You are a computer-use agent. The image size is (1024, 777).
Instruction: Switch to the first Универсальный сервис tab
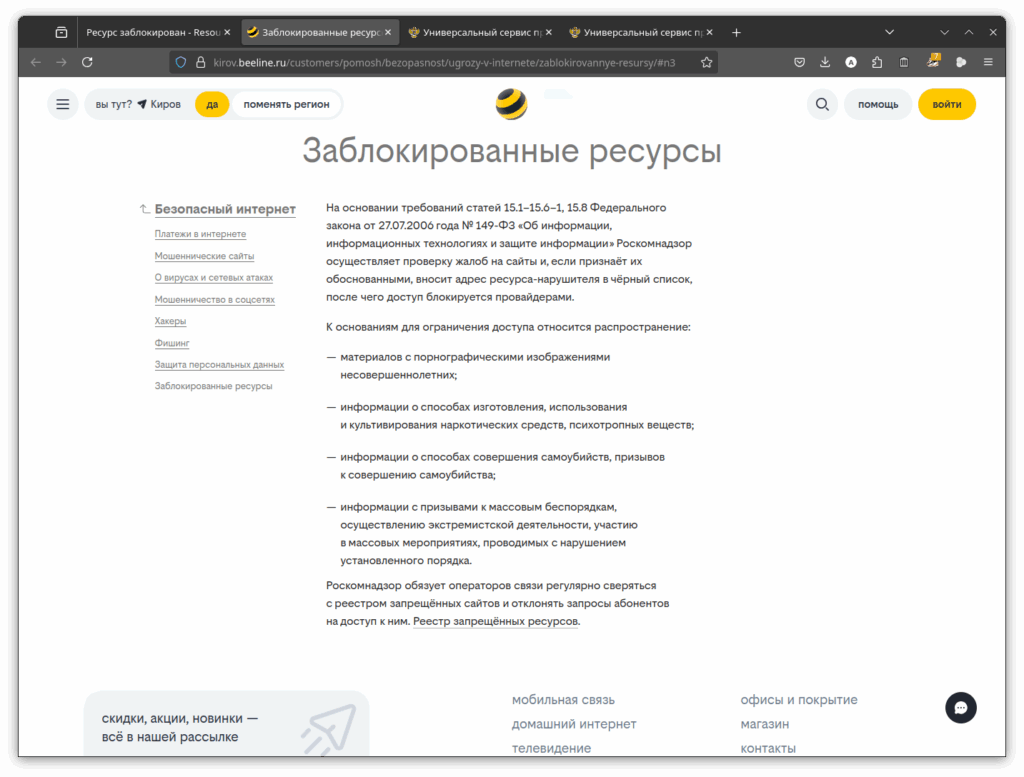[x=481, y=32]
